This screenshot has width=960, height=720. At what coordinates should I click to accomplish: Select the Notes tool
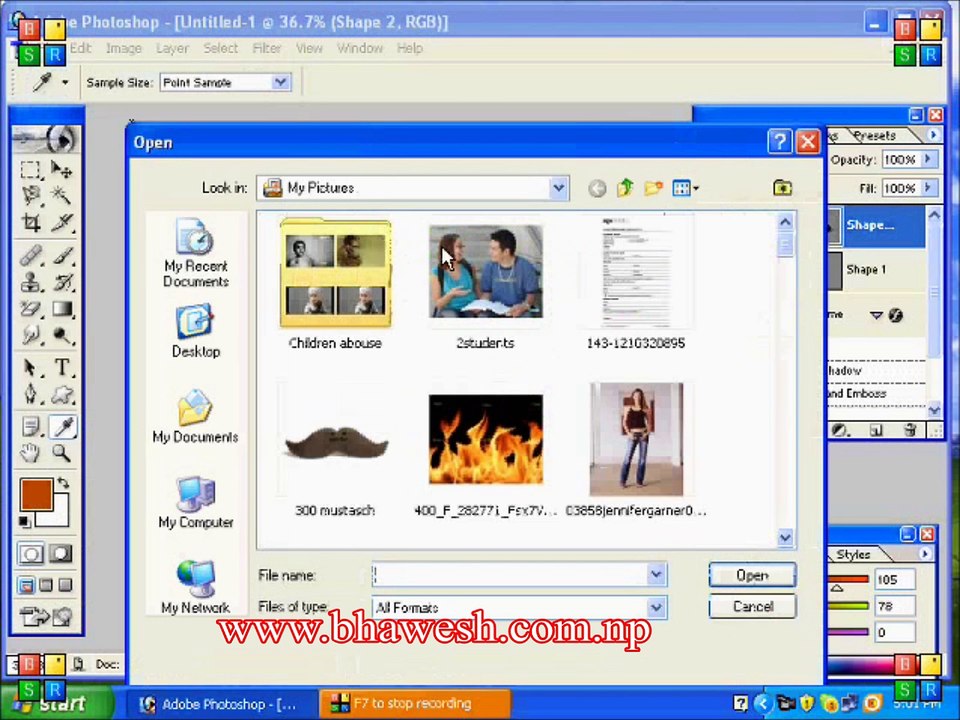tap(31, 426)
